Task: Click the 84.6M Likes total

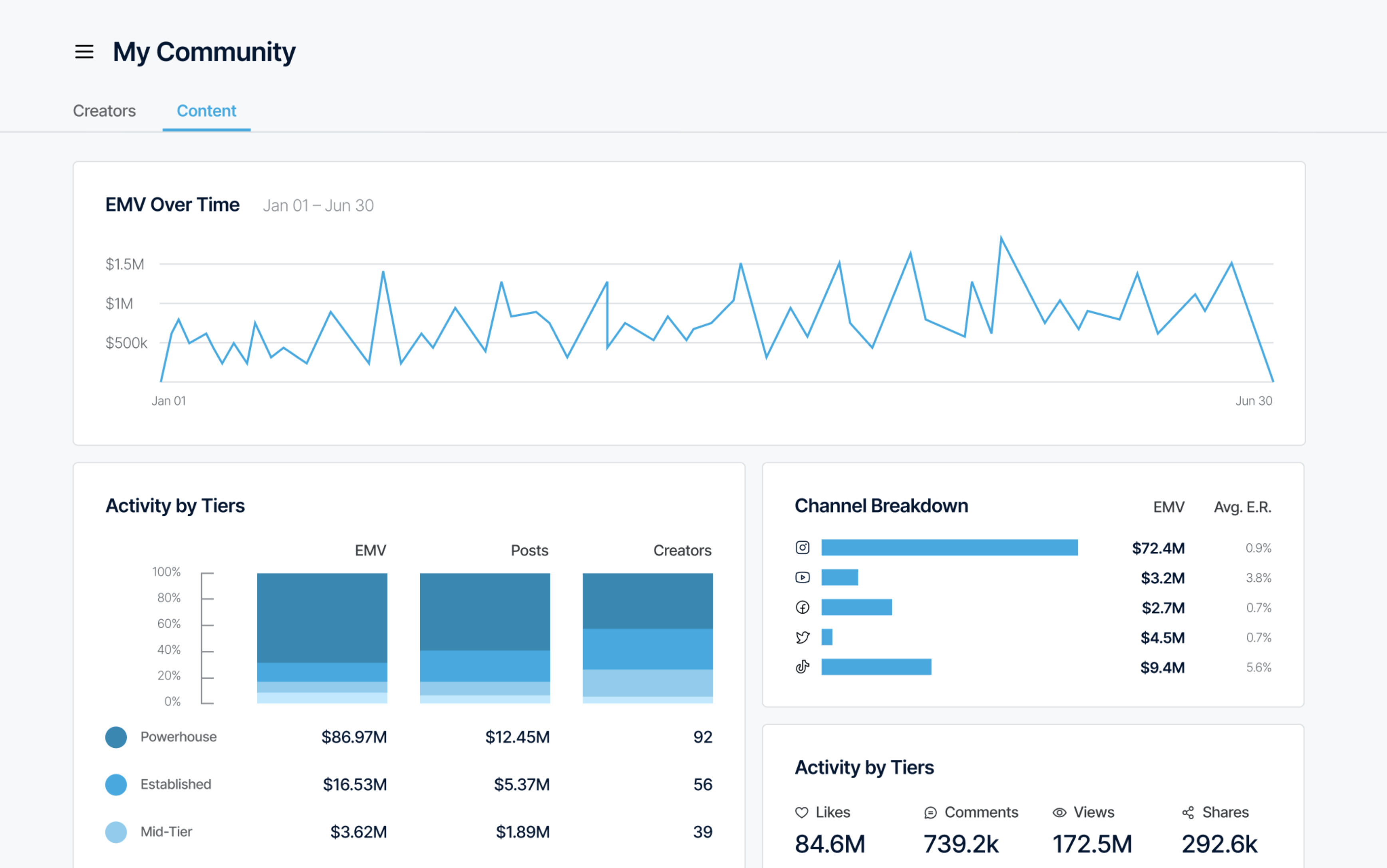Action: [830, 844]
